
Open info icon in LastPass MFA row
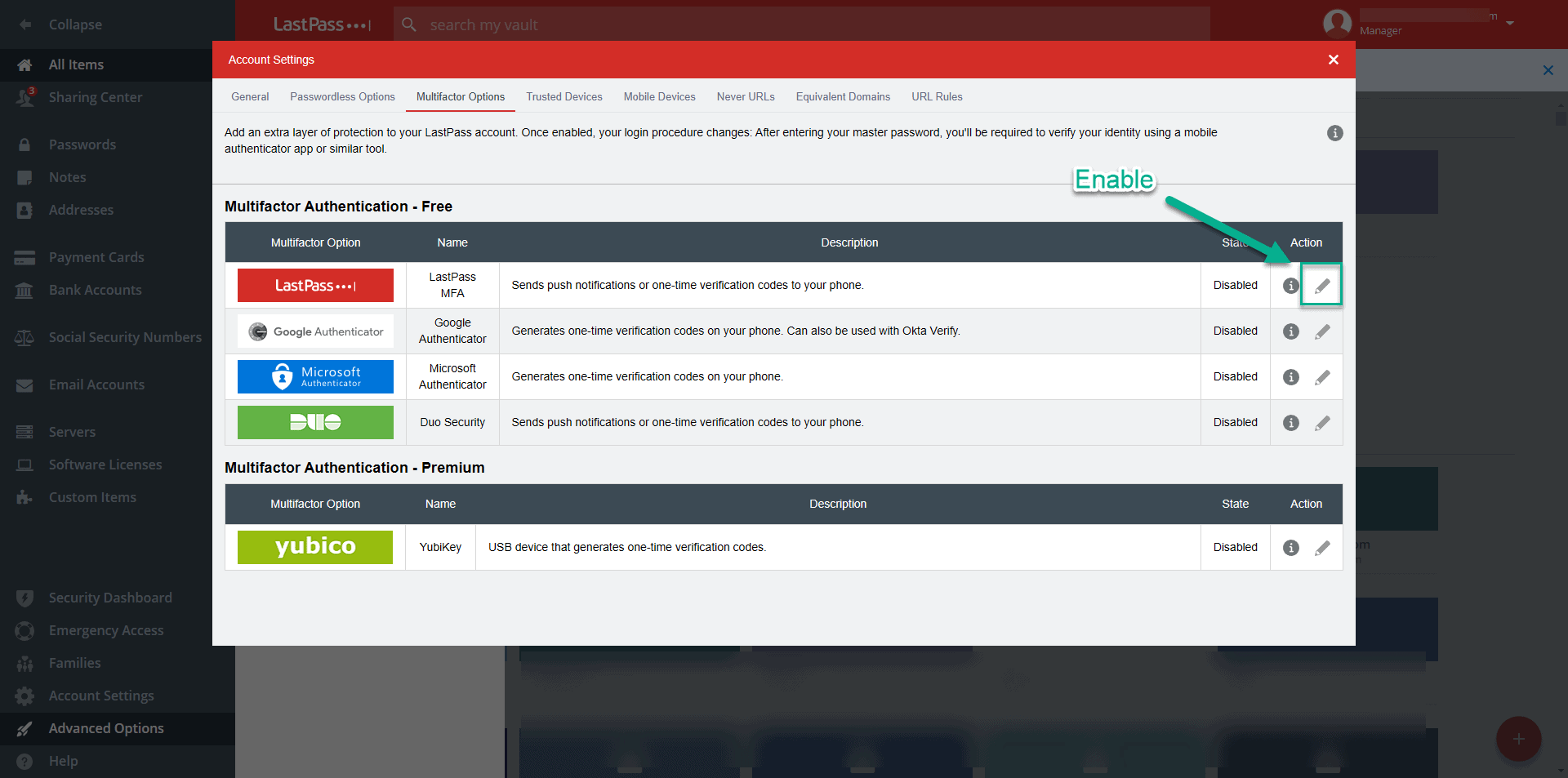[x=1290, y=286]
